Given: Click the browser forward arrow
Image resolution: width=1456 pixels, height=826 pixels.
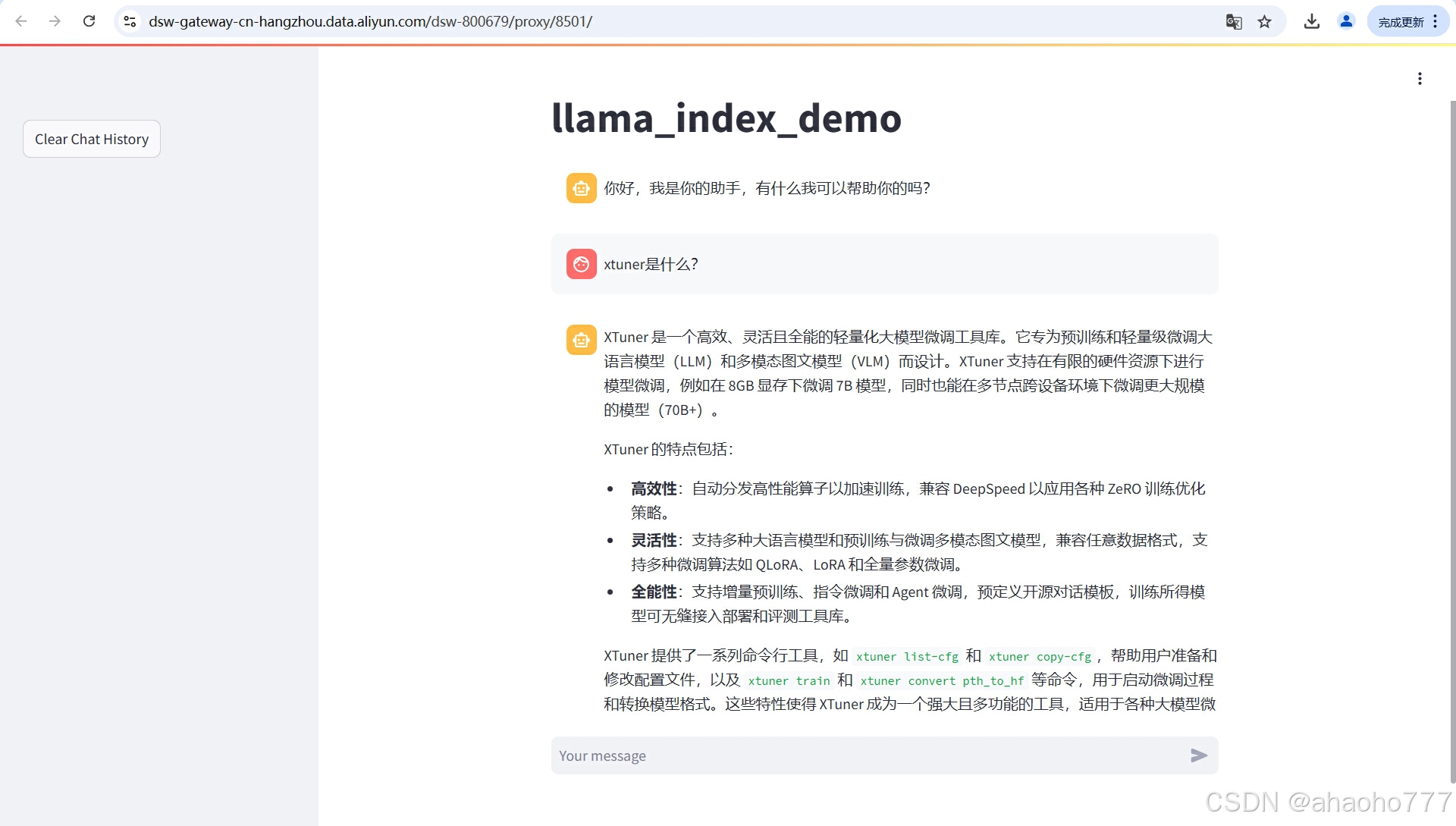Looking at the screenshot, I should click(x=55, y=21).
